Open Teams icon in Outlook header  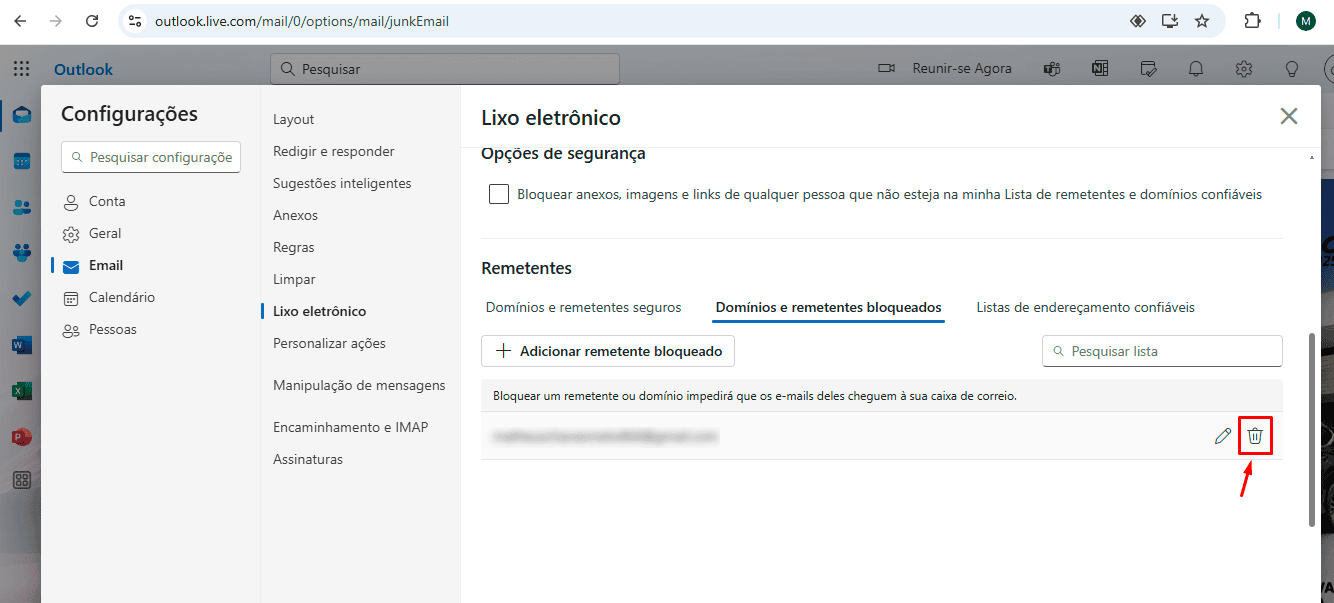tap(1052, 69)
